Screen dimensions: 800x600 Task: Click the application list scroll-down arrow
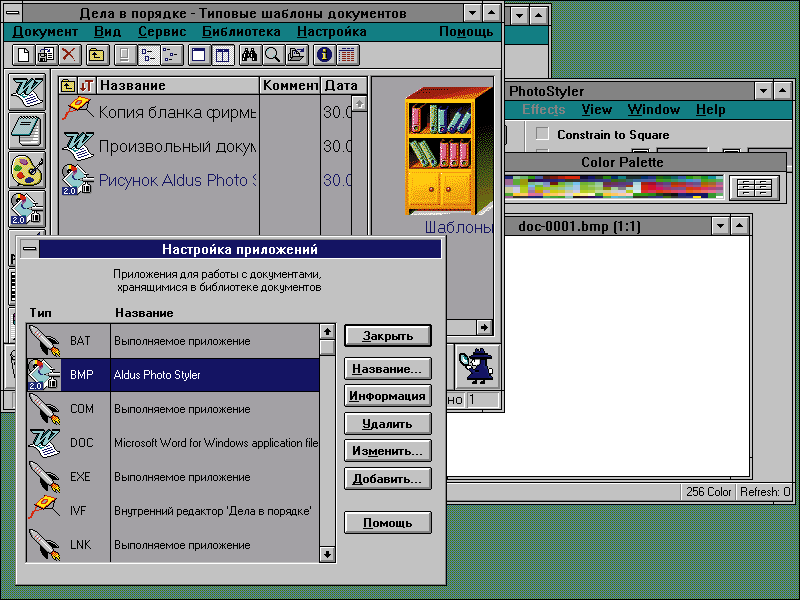(x=327, y=553)
